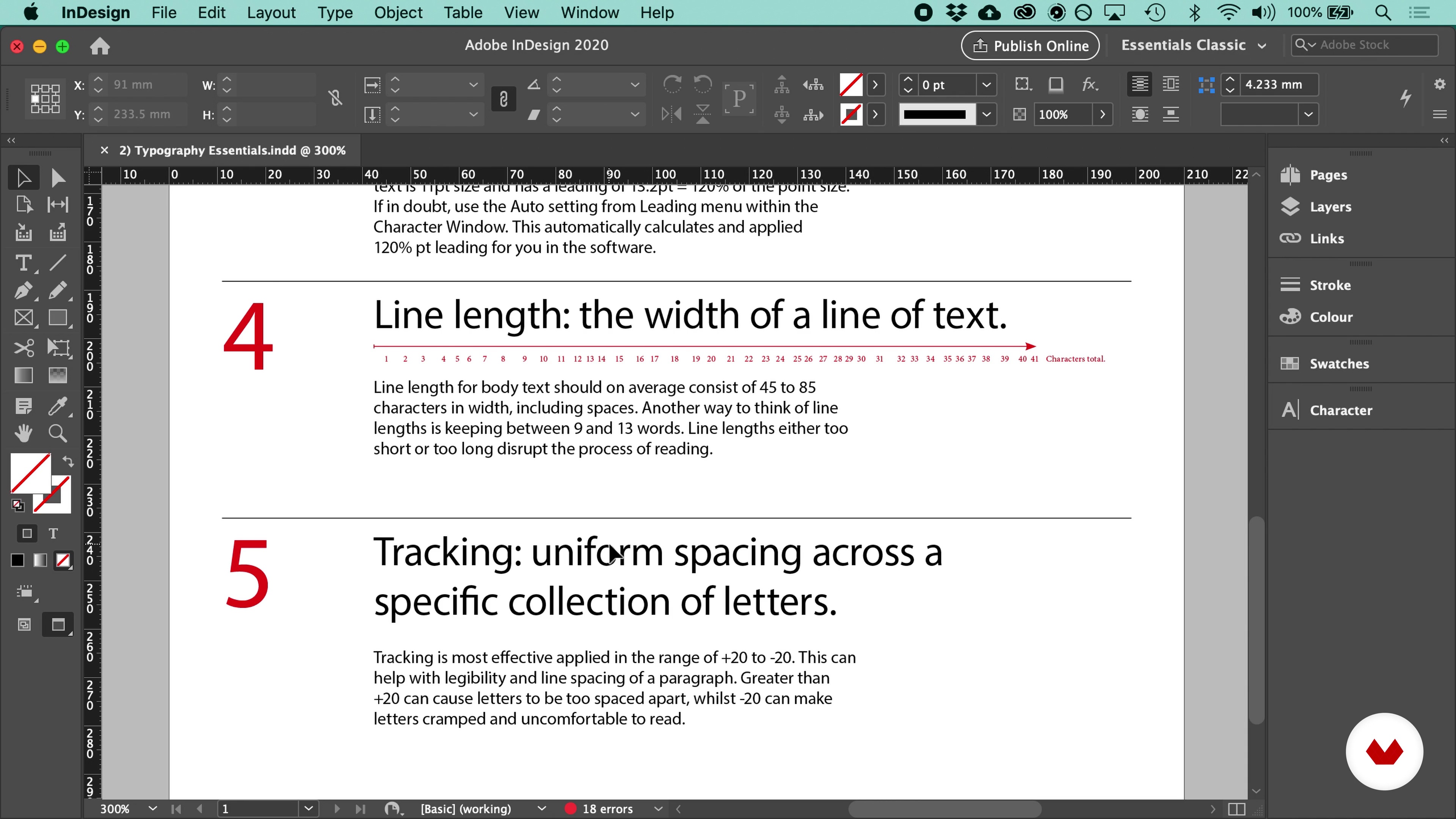Click the Fill color swatch in toolbox
Screen dimensions: 1456x819
coord(30,472)
